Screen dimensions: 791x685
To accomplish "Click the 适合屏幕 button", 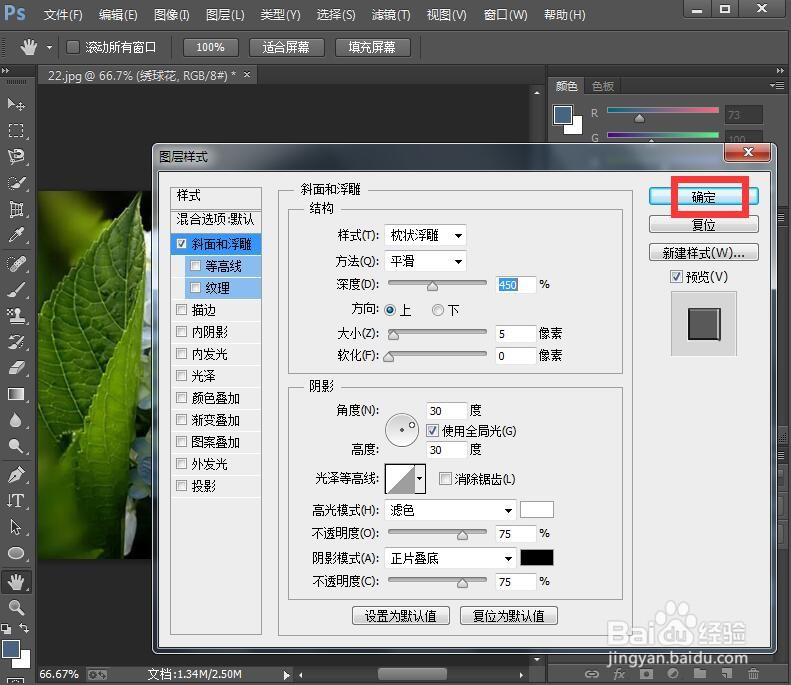I will 286,47.
